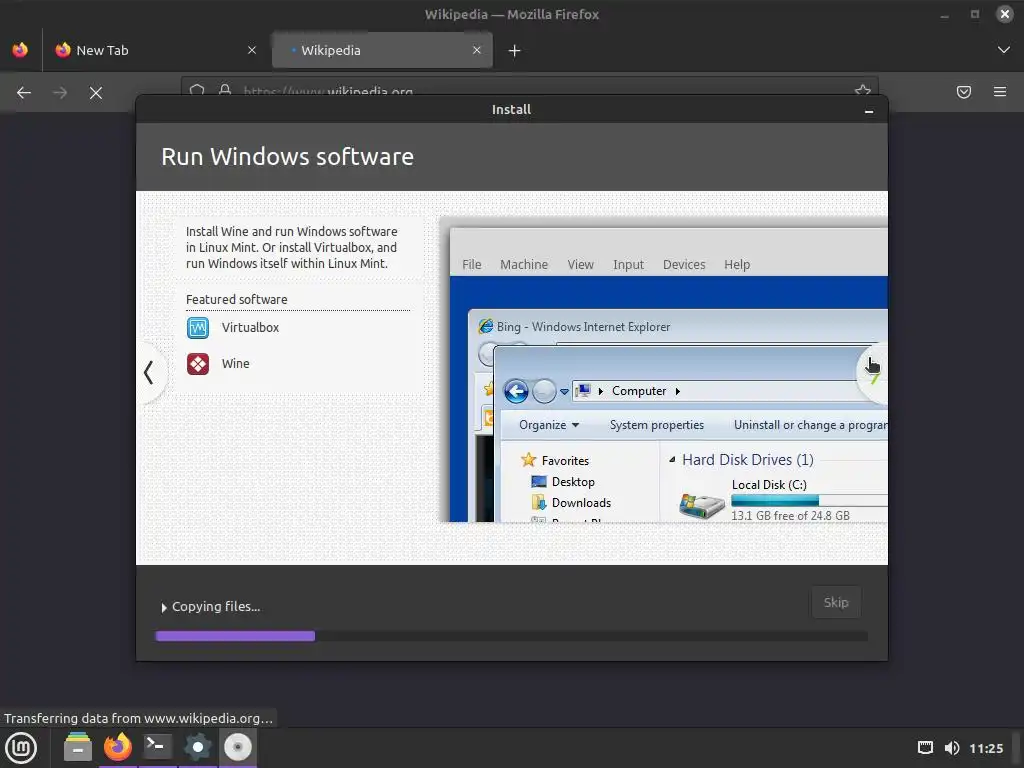Viewport: 1024px width, 768px height.
Task: Click the shield tracking protection icon
Action: click(x=197, y=89)
